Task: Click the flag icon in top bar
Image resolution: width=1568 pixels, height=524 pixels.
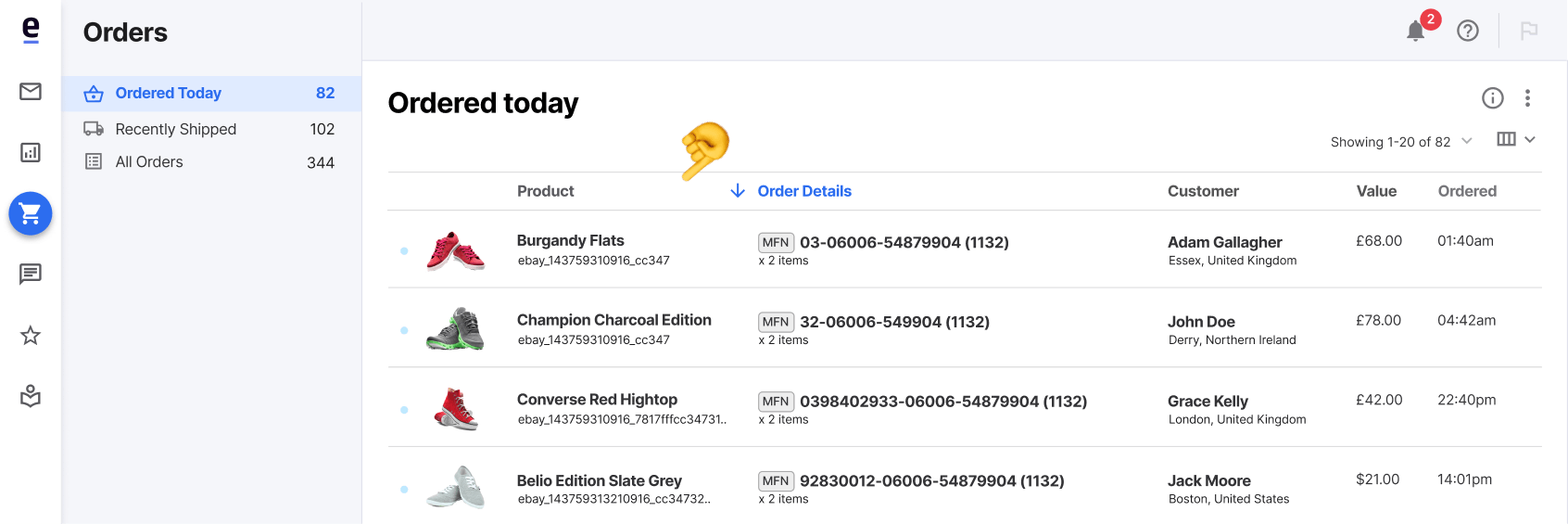Action: (1529, 31)
